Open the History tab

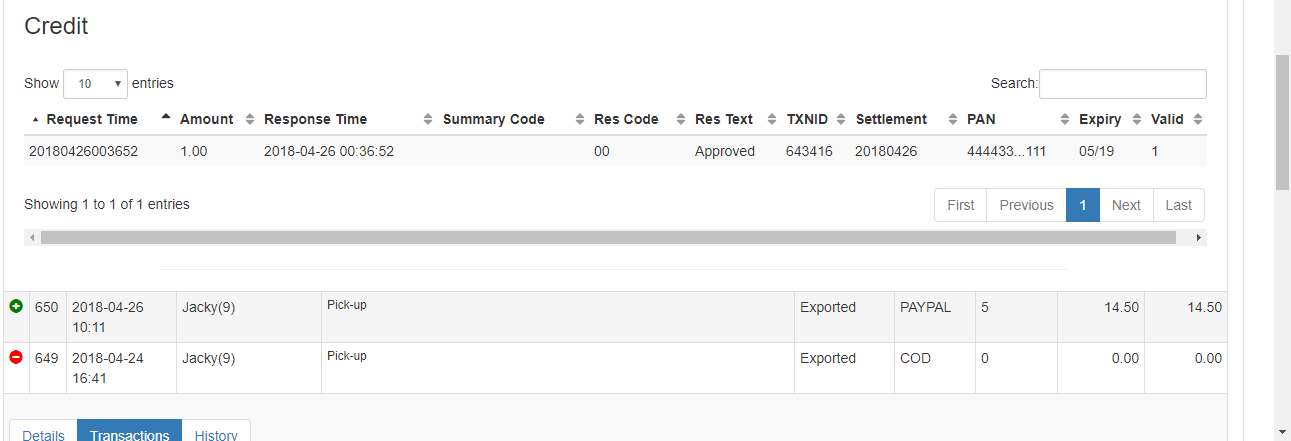point(216,434)
